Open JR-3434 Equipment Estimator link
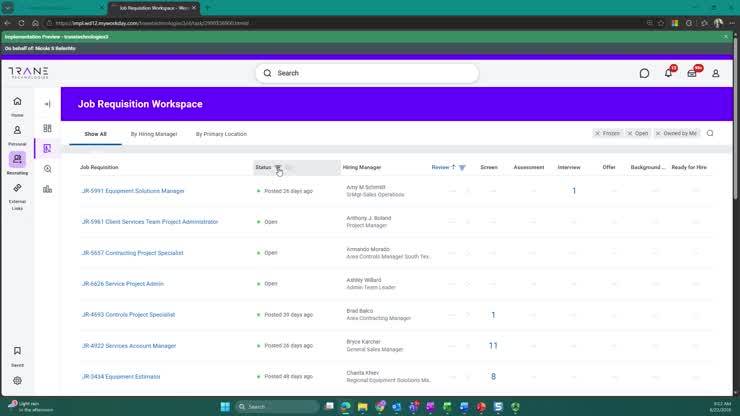Screen dimensions: 740x416 tap(121, 377)
